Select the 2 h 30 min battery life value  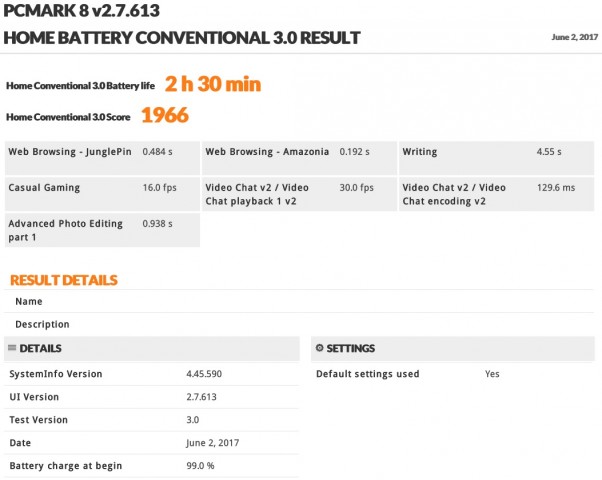(x=213, y=85)
